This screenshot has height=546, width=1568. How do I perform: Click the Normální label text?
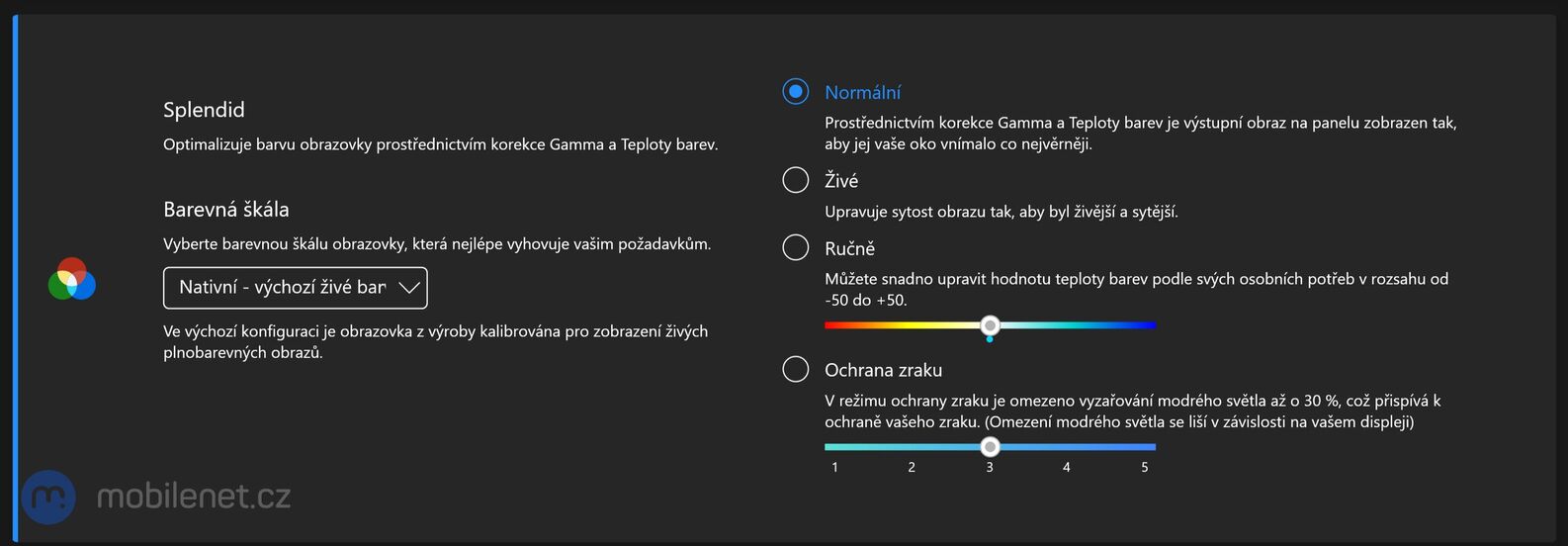click(x=862, y=93)
